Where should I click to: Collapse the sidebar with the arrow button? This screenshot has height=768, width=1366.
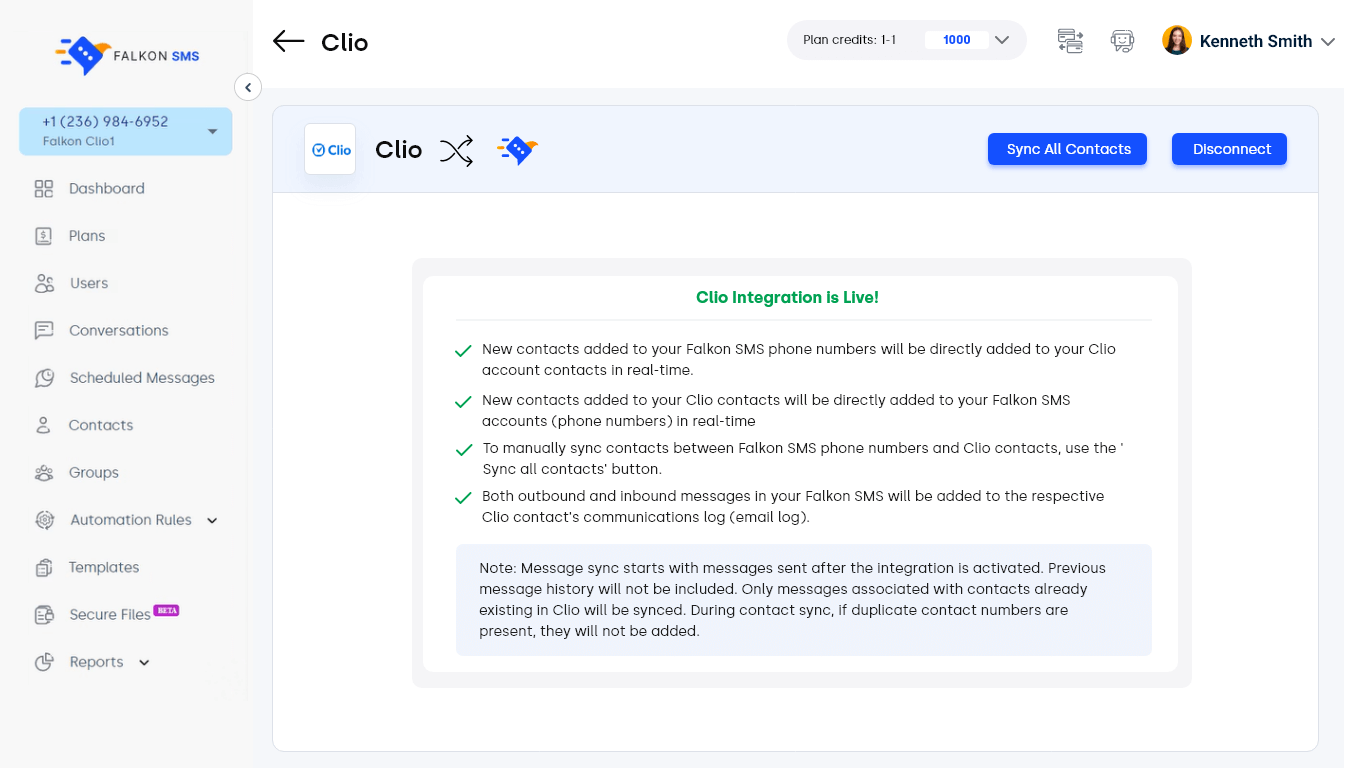[248, 87]
